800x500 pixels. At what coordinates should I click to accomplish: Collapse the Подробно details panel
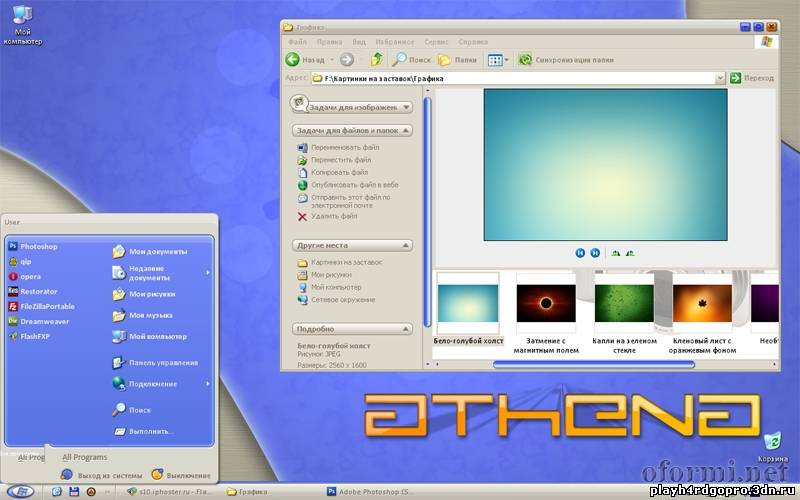406,329
